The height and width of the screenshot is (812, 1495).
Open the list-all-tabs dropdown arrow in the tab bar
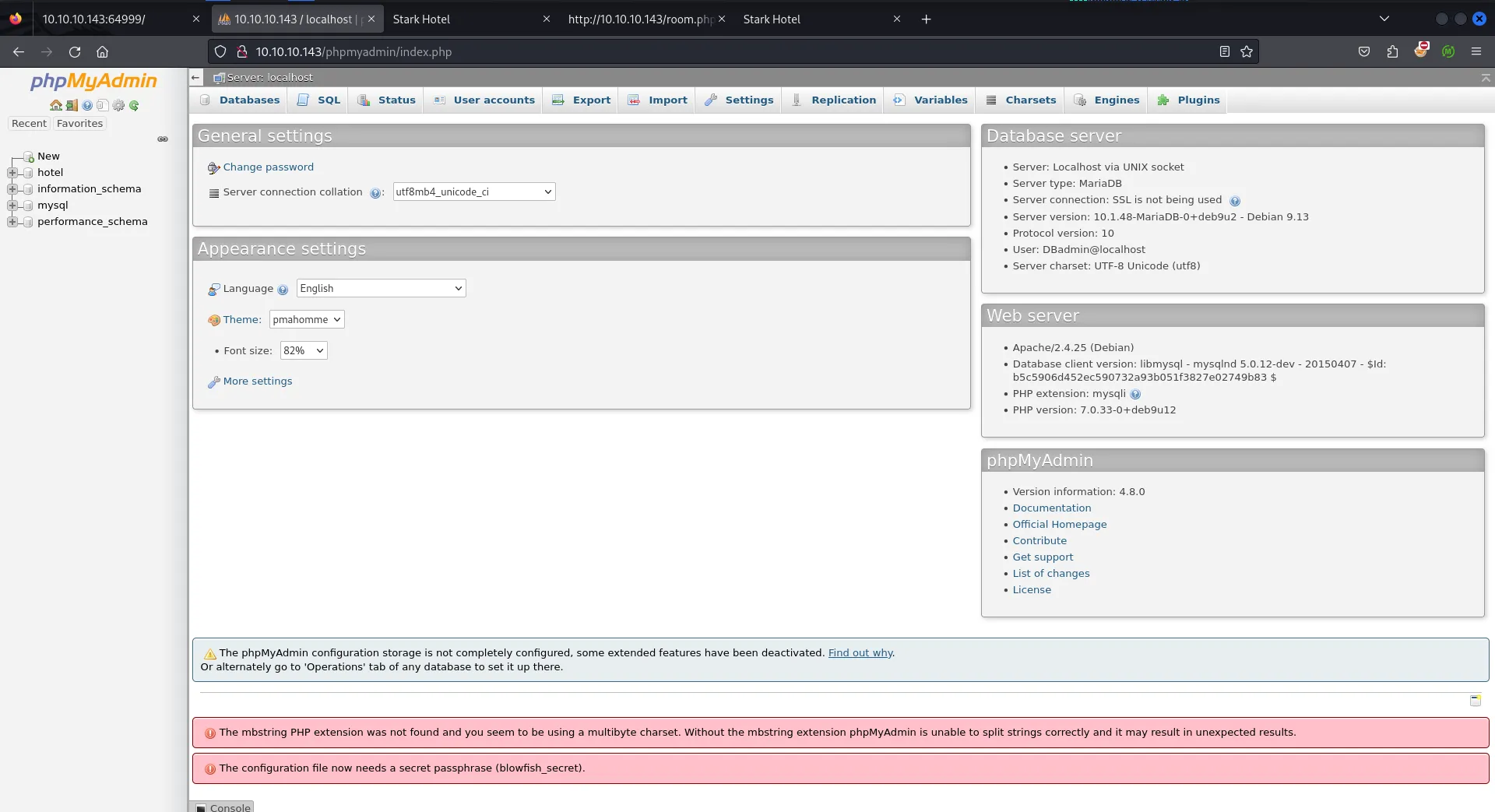1384,19
